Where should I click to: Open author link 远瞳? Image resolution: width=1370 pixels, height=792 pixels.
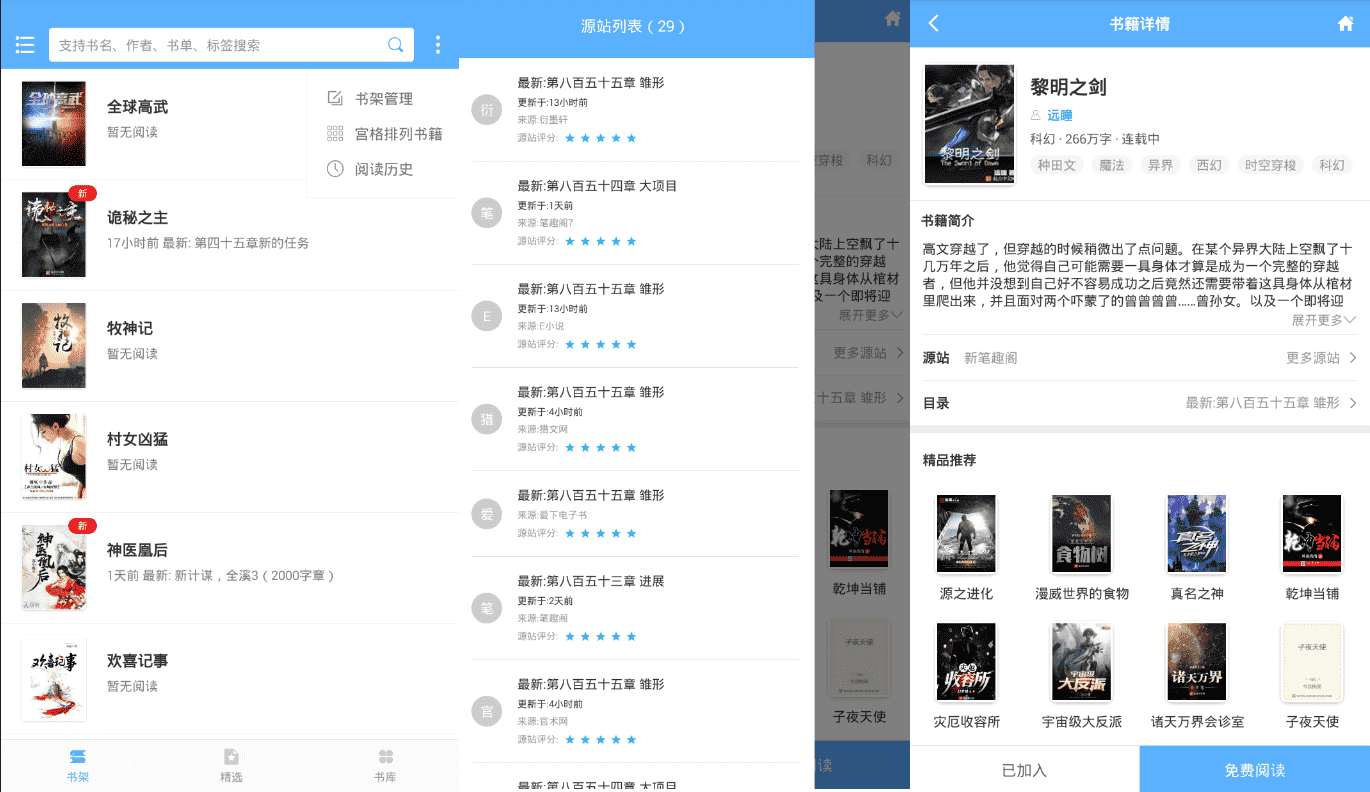pos(1059,116)
